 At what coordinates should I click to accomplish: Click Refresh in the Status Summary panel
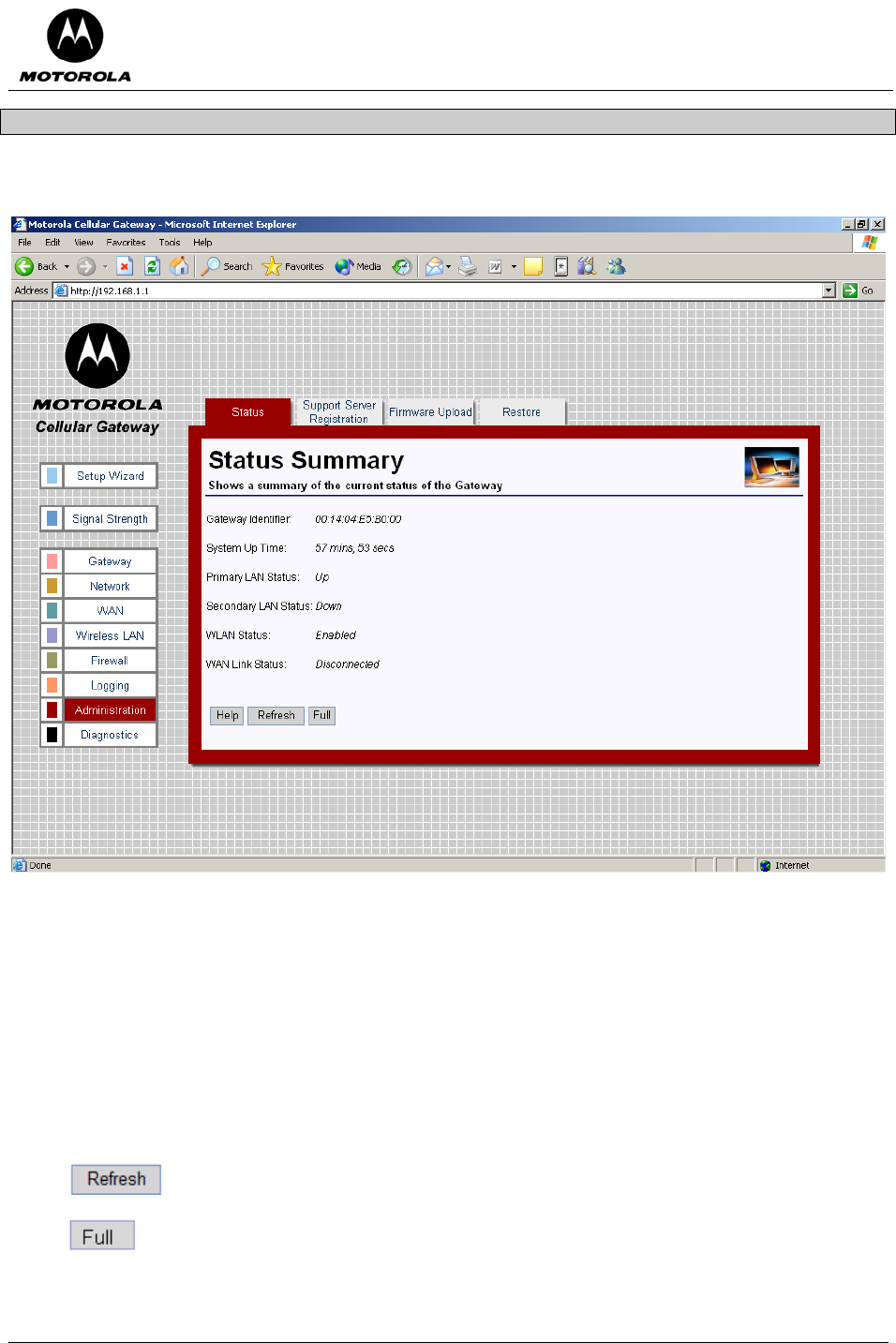(276, 715)
